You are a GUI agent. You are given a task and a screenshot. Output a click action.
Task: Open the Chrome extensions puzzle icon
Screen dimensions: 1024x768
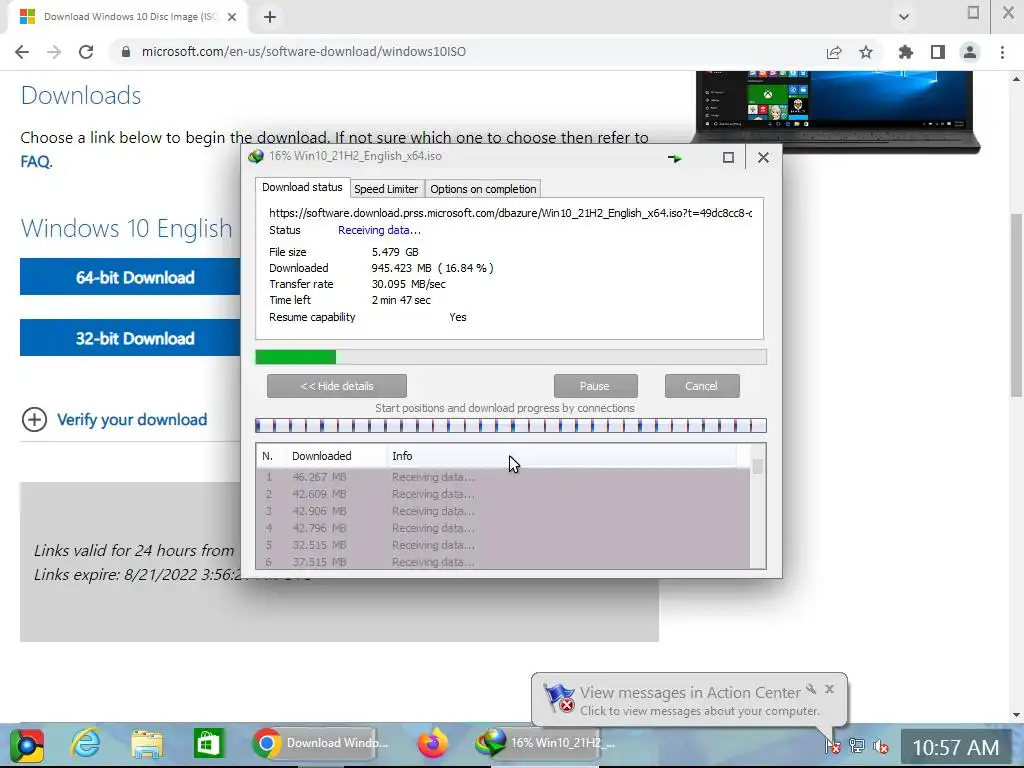[906, 52]
